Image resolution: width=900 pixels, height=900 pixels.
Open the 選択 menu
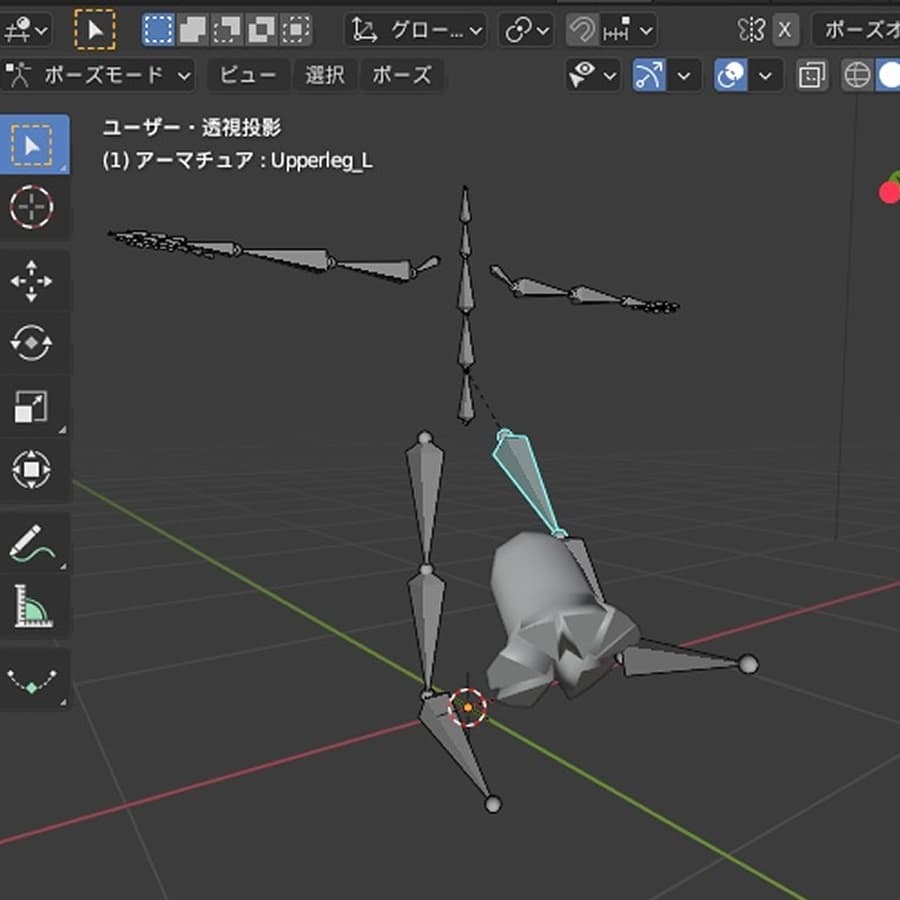click(325, 75)
